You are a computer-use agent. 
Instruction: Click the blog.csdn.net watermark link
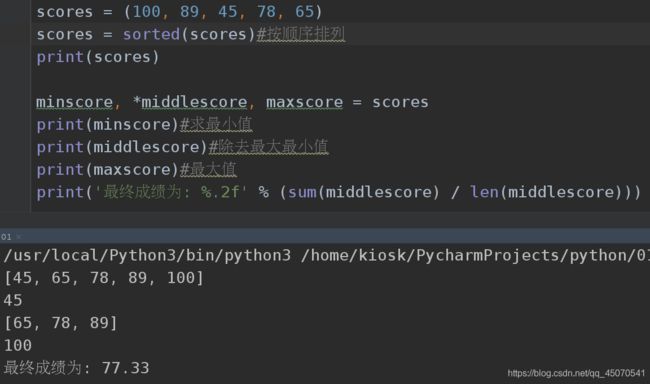point(576,373)
